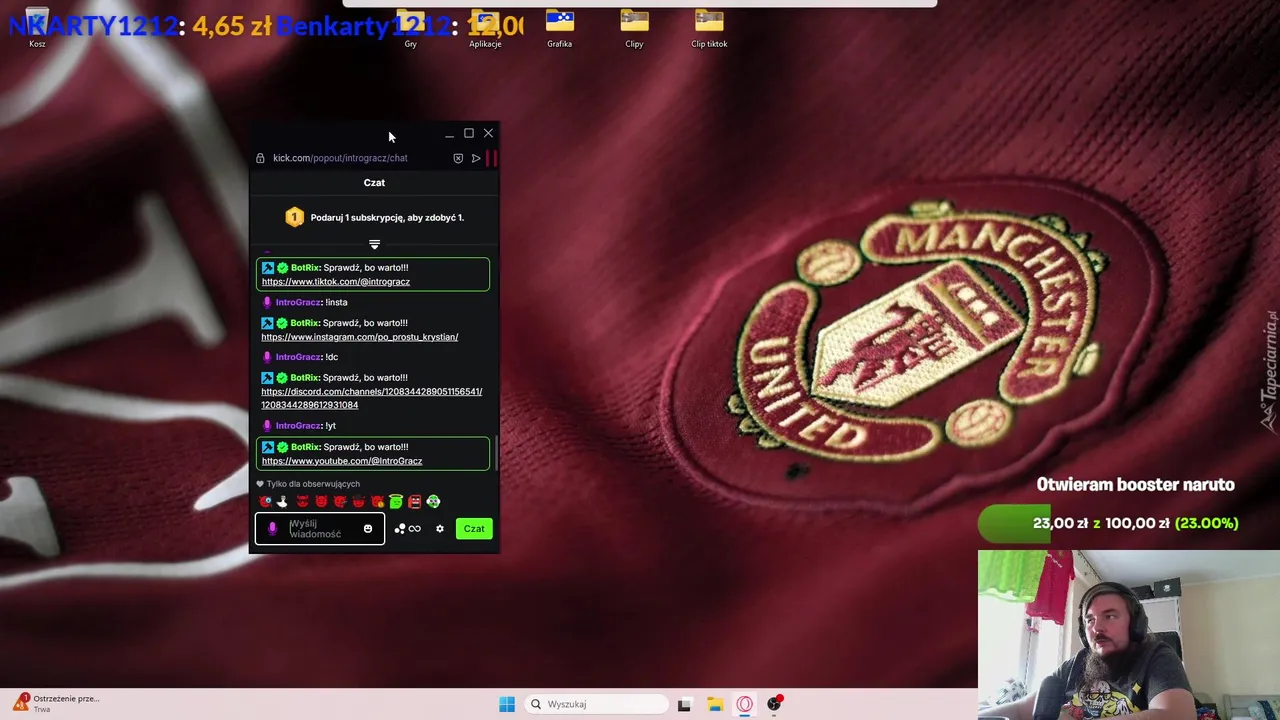Open the Windows Start menu

[507, 704]
